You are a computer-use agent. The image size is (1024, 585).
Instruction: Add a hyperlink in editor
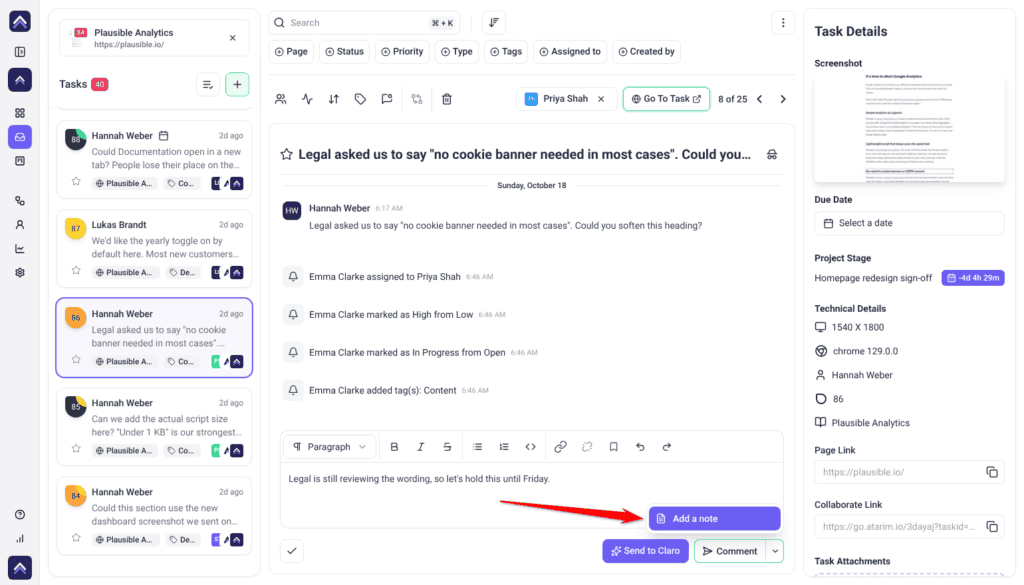click(x=560, y=447)
